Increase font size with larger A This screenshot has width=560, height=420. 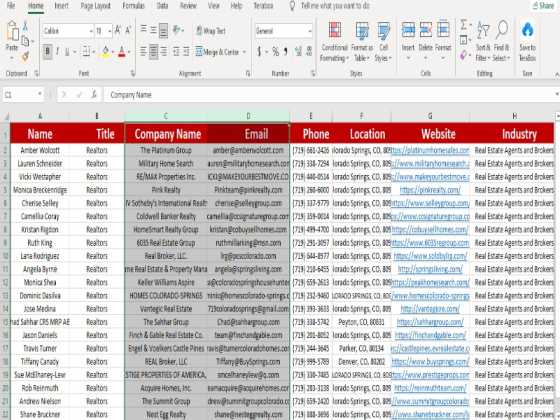click(118, 31)
